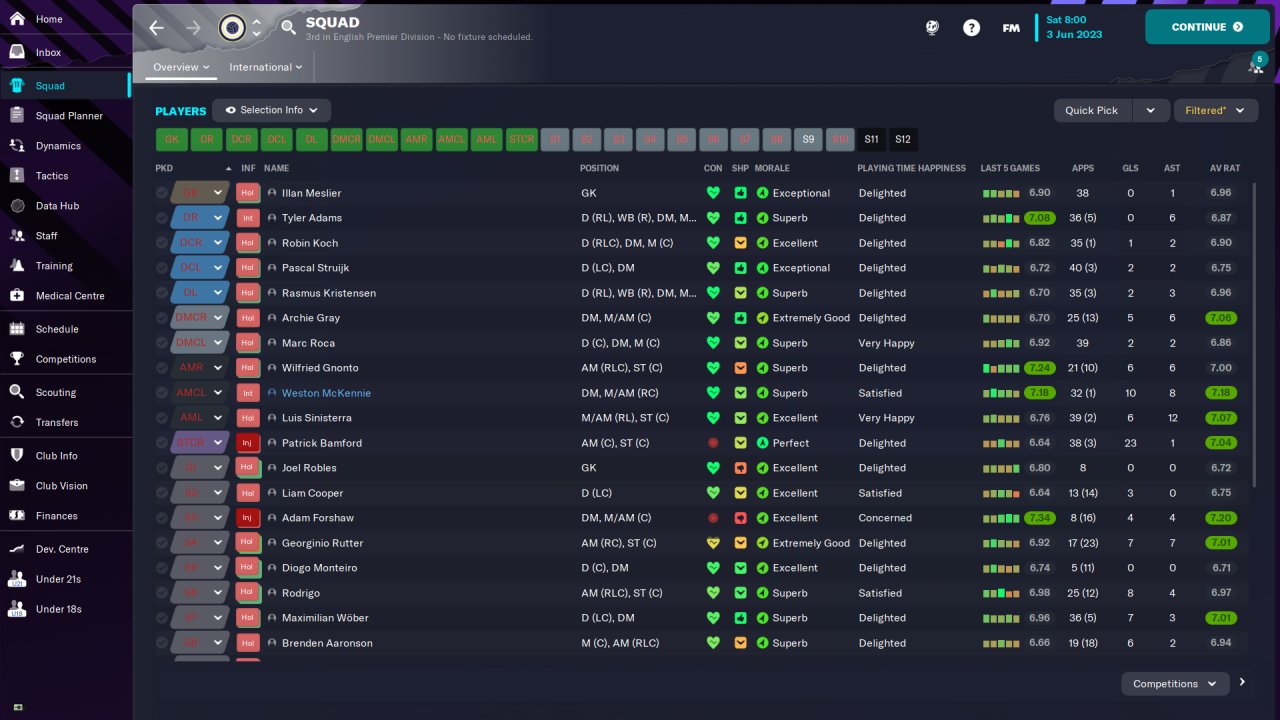The height and width of the screenshot is (720, 1280).
Task: Open the Staff icon
Action: coord(17,236)
